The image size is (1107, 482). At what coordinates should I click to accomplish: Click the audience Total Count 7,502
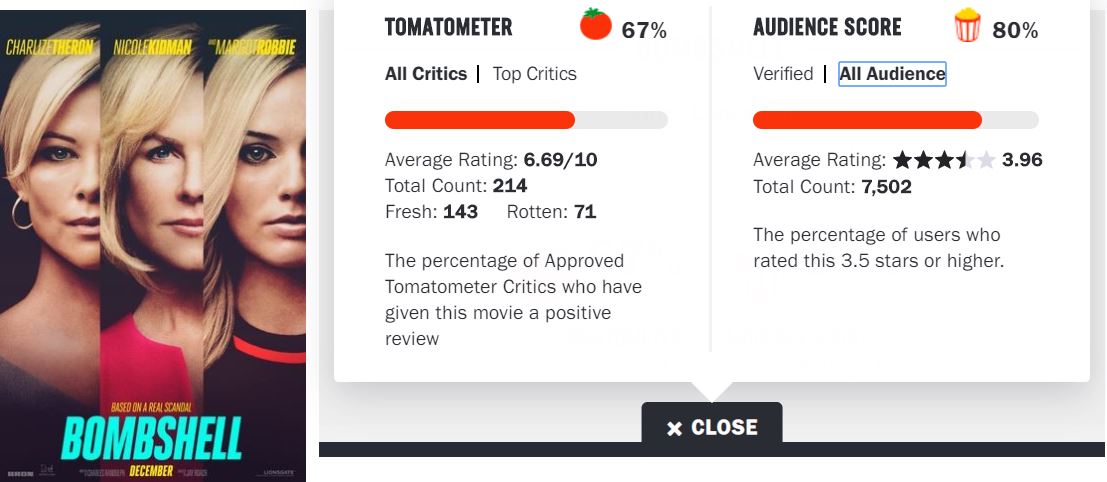coord(832,187)
